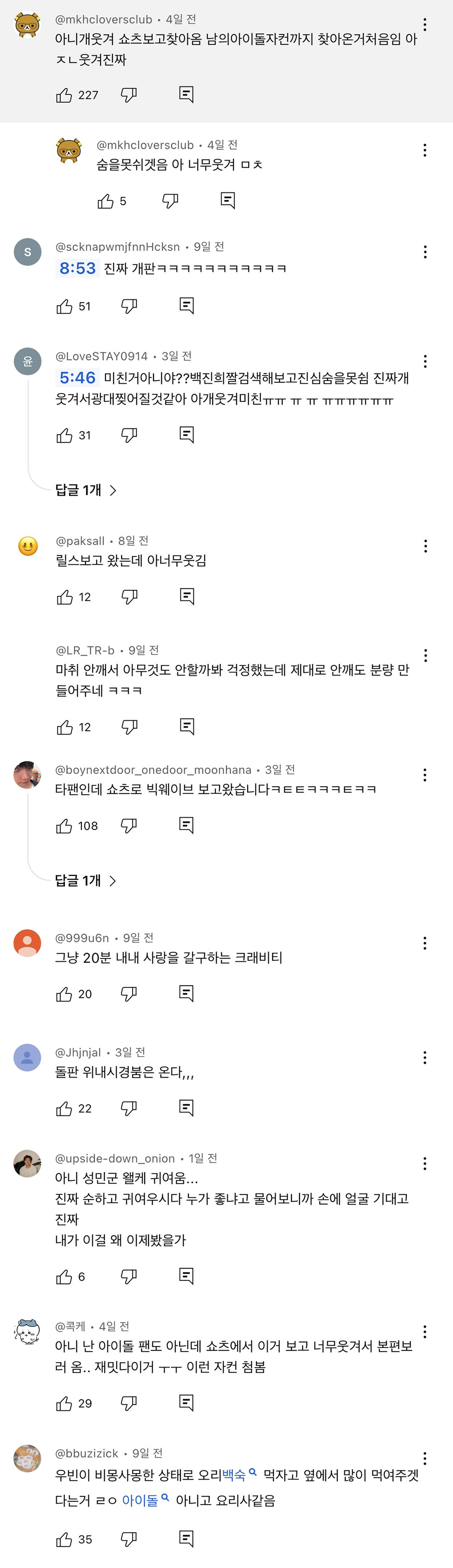The image size is (453, 1568).
Task: Open more options for @LR_TR-b comment
Action: [425, 656]
